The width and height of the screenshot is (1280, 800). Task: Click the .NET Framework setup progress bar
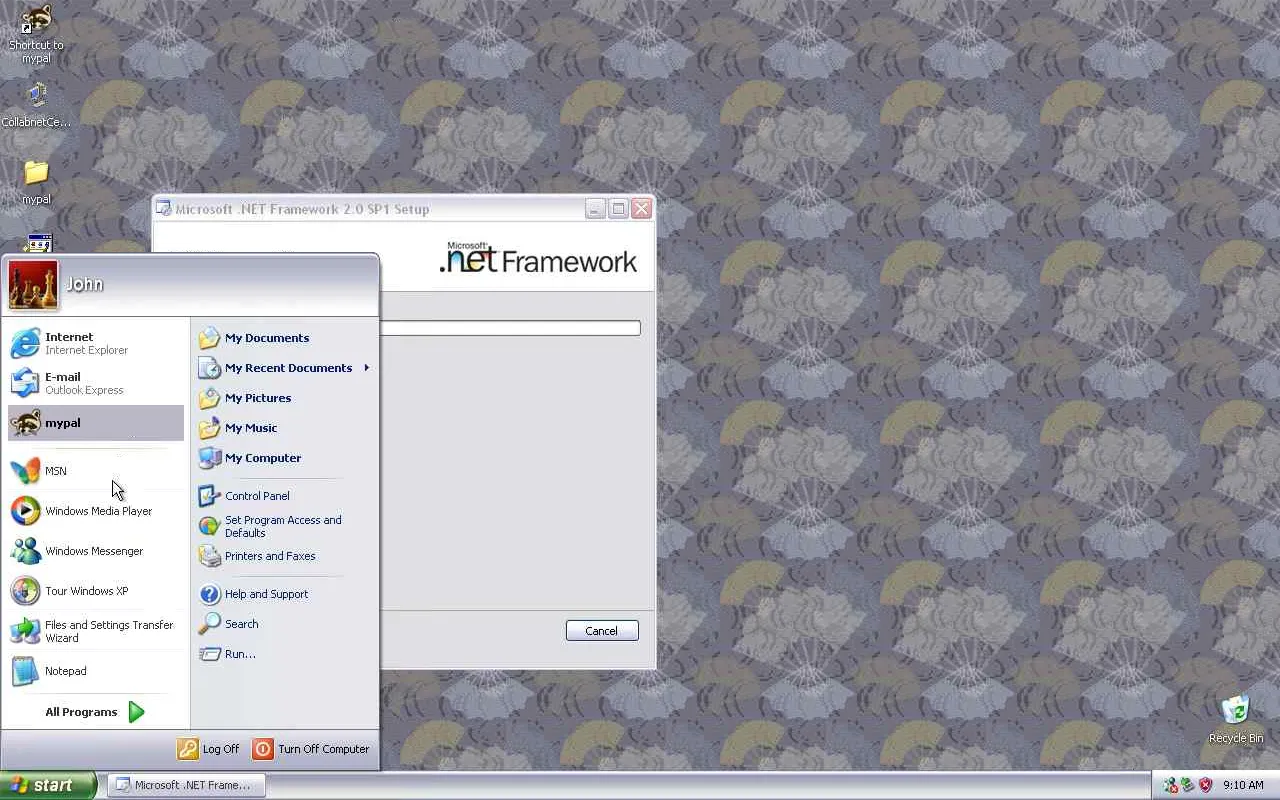(x=510, y=328)
